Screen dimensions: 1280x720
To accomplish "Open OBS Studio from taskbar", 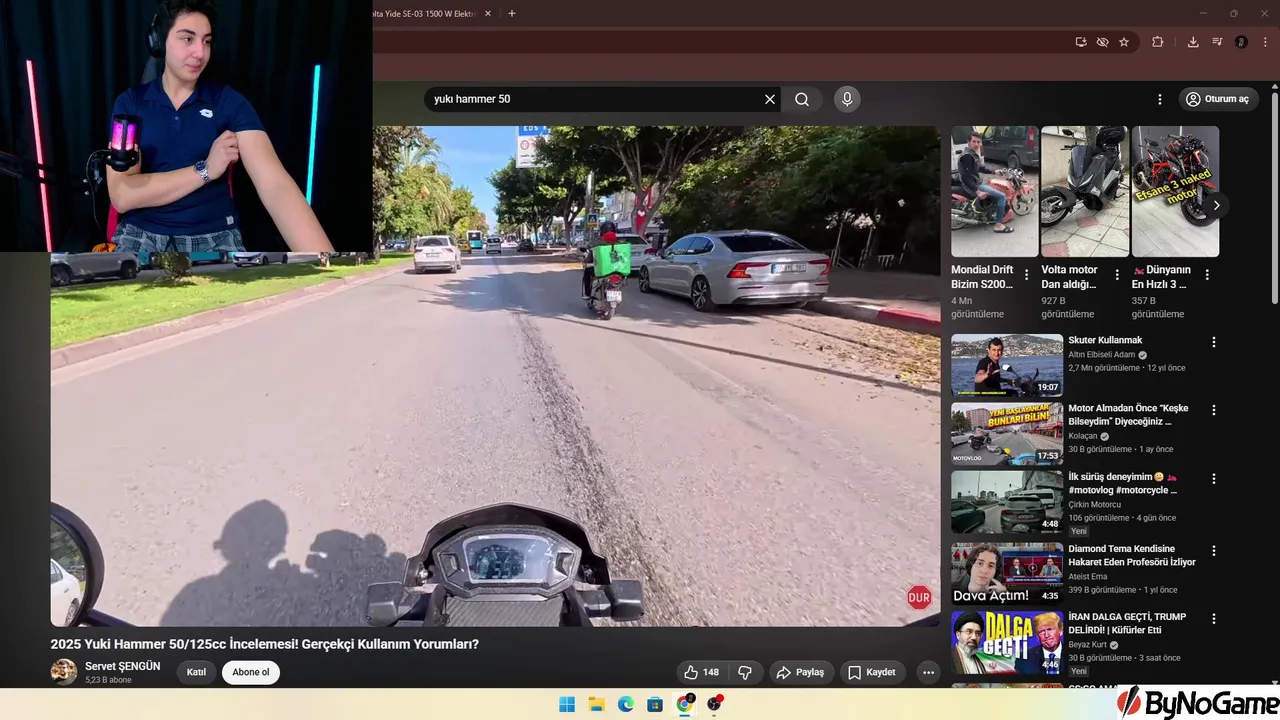I will [x=714, y=704].
